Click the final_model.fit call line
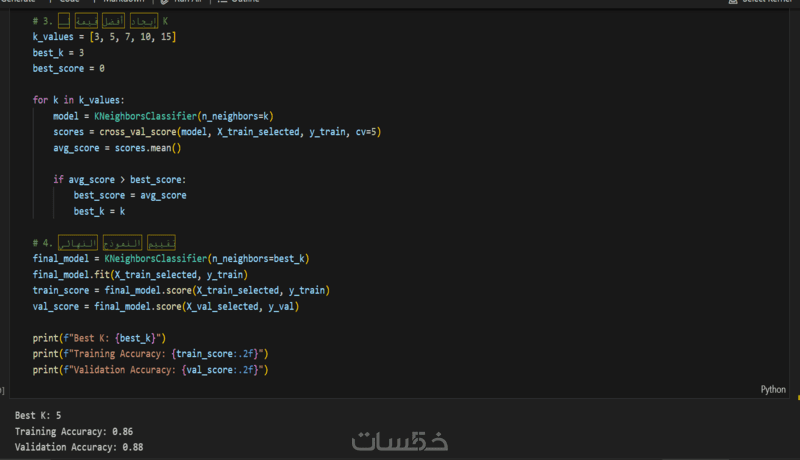Viewport: 800px width, 460px height. click(139, 274)
